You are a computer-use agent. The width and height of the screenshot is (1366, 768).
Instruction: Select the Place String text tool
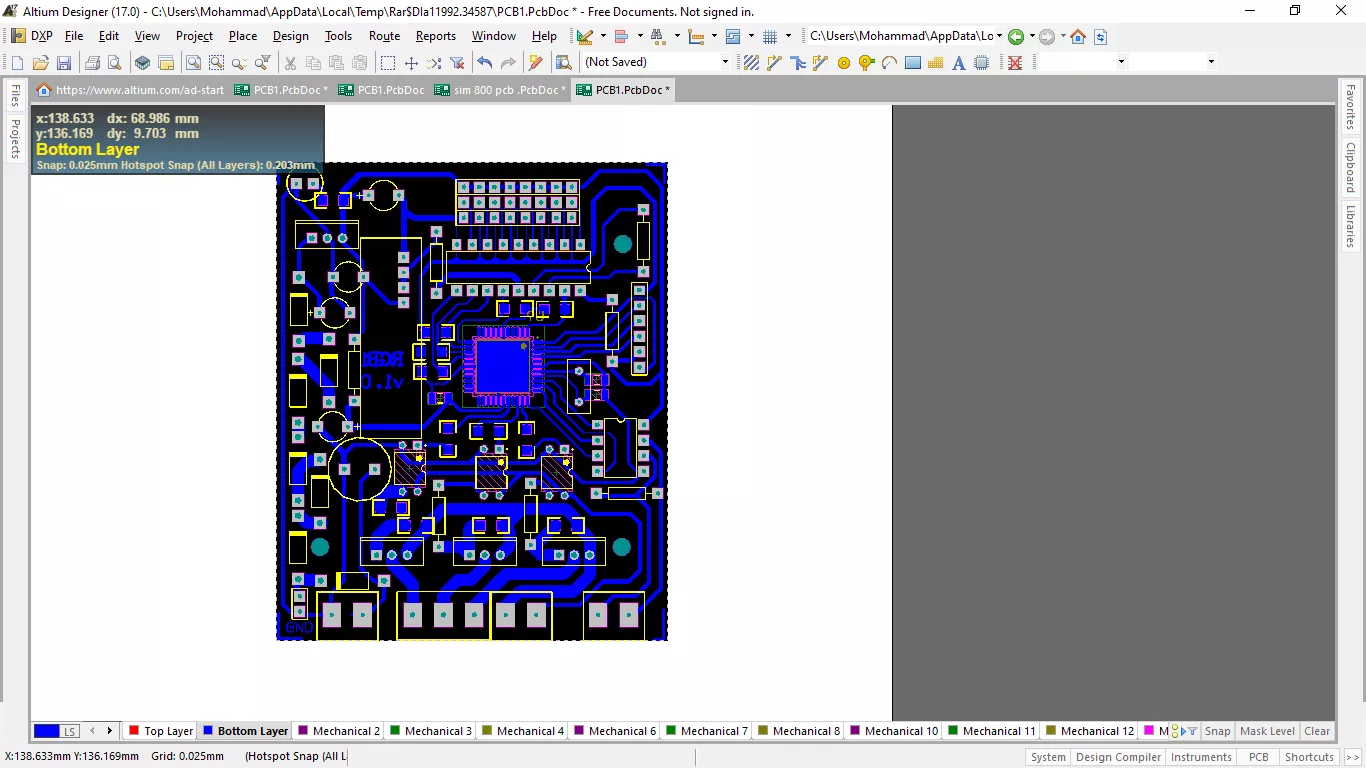[x=958, y=63]
